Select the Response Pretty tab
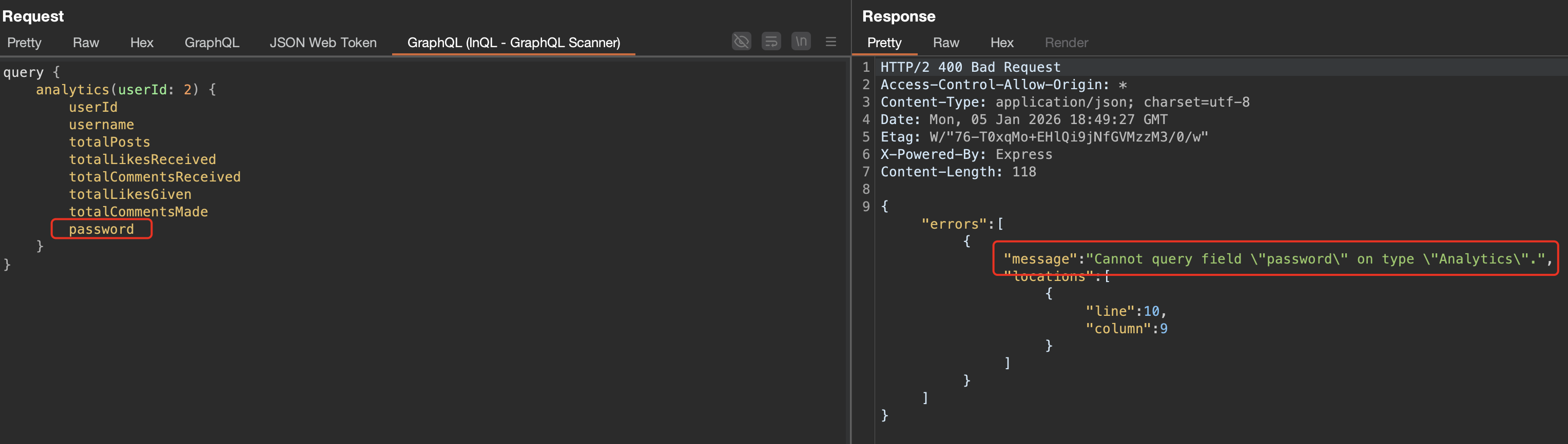Viewport: 1568px width, 444px height. coord(884,43)
